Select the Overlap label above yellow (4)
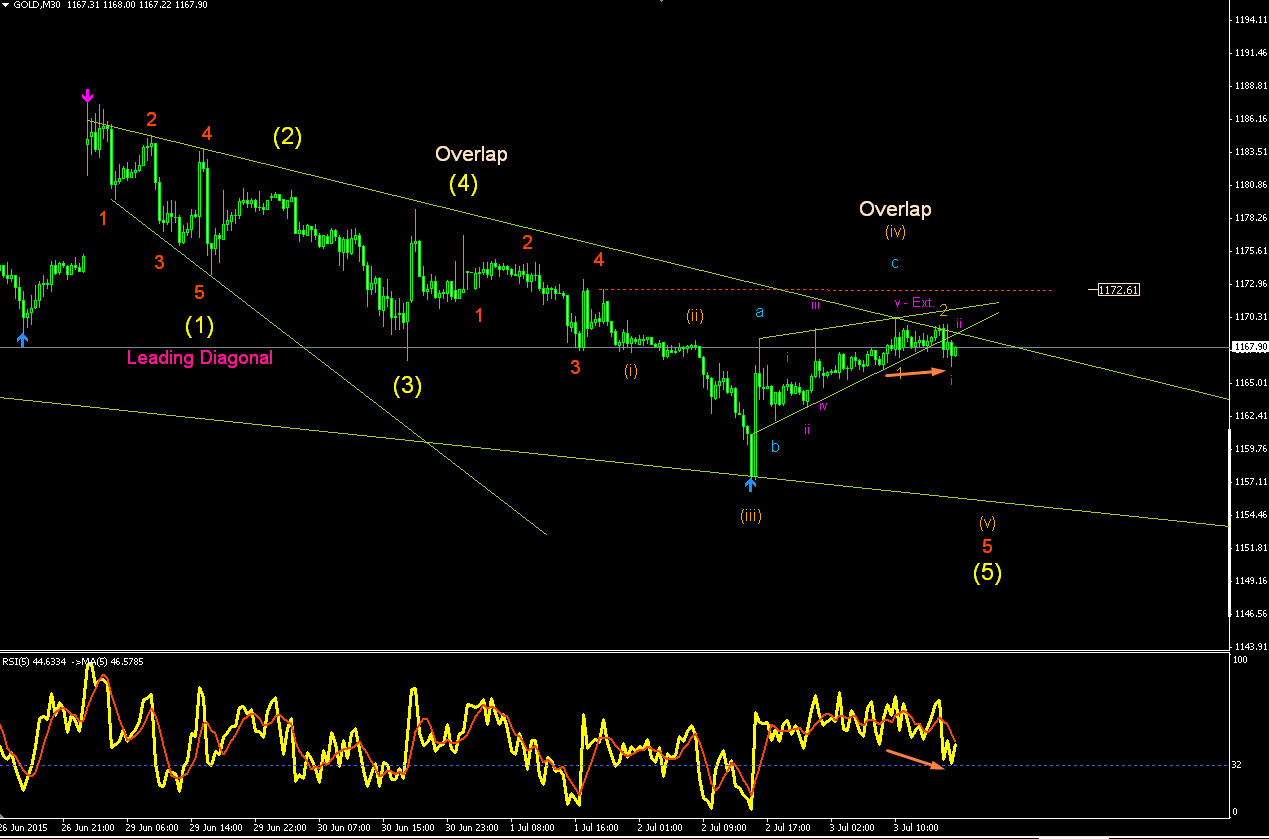Viewport: 1269px width, 839px height. coord(471,154)
